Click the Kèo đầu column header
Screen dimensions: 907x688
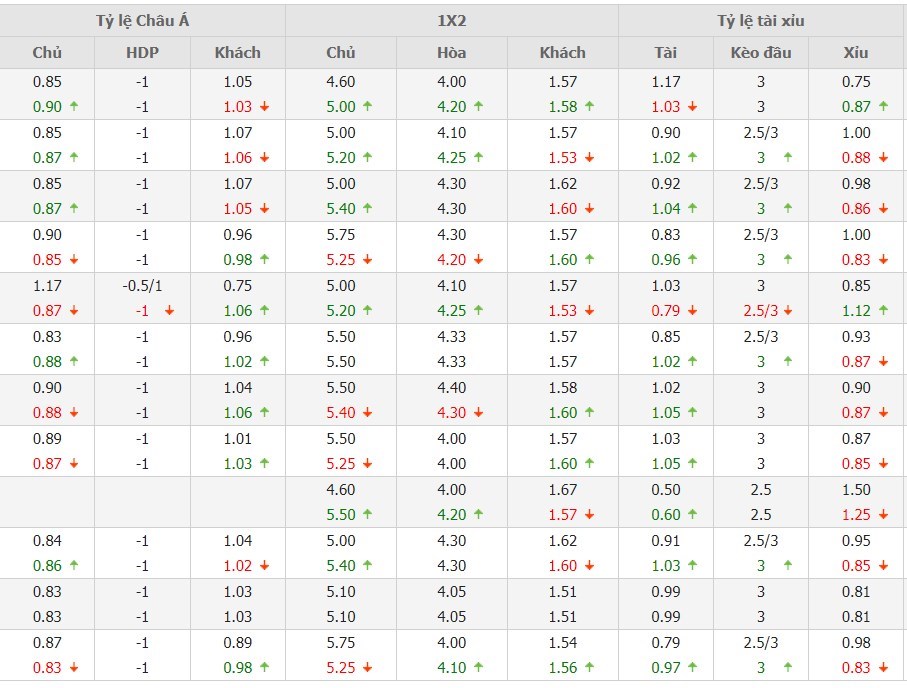click(761, 53)
